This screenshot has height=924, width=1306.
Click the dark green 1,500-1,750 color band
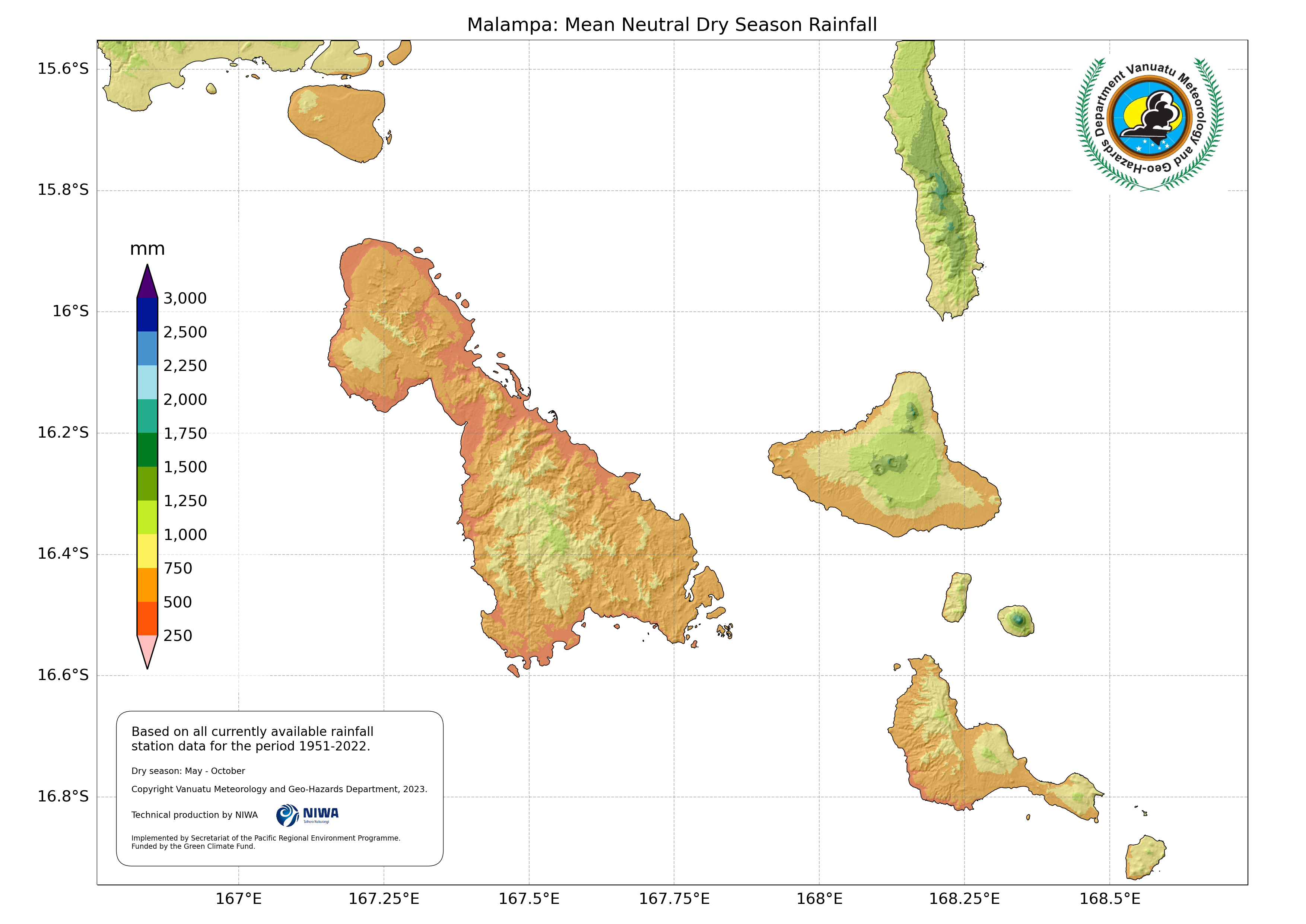point(147,450)
